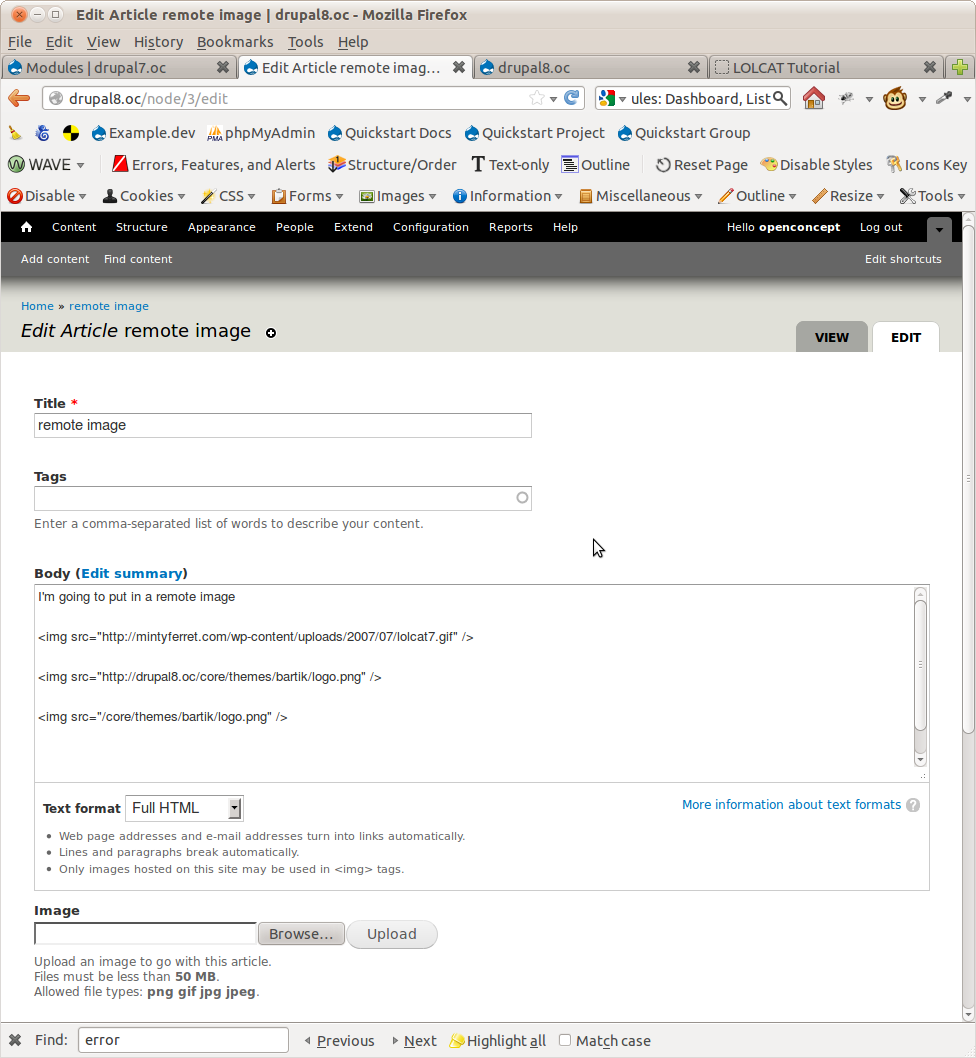Switch to the VIEW tab
Viewport: 976px width, 1058px height.
(832, 337)
